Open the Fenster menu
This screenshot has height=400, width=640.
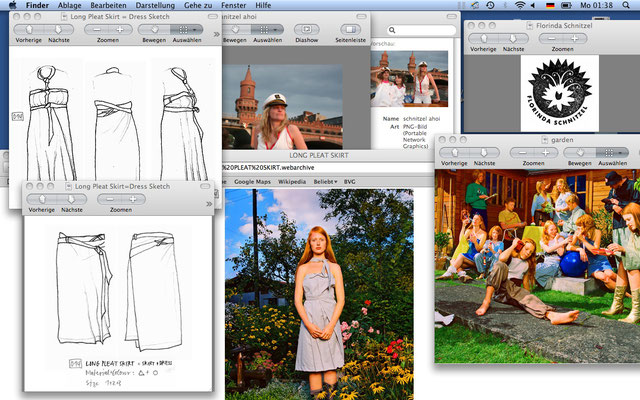click(x=233, y=5)
